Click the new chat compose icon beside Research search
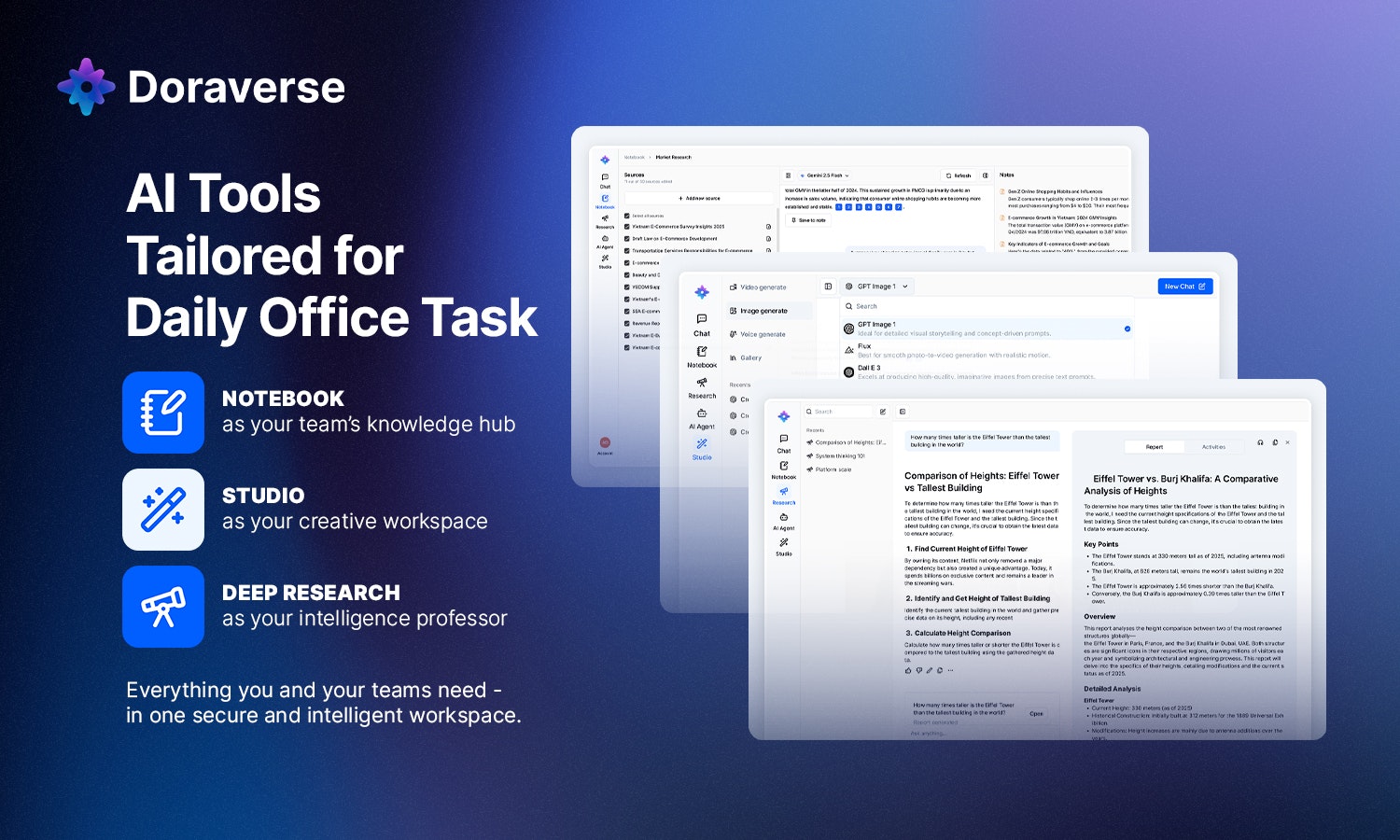Viewport: 1400px width, 840px height. point(883,412)
